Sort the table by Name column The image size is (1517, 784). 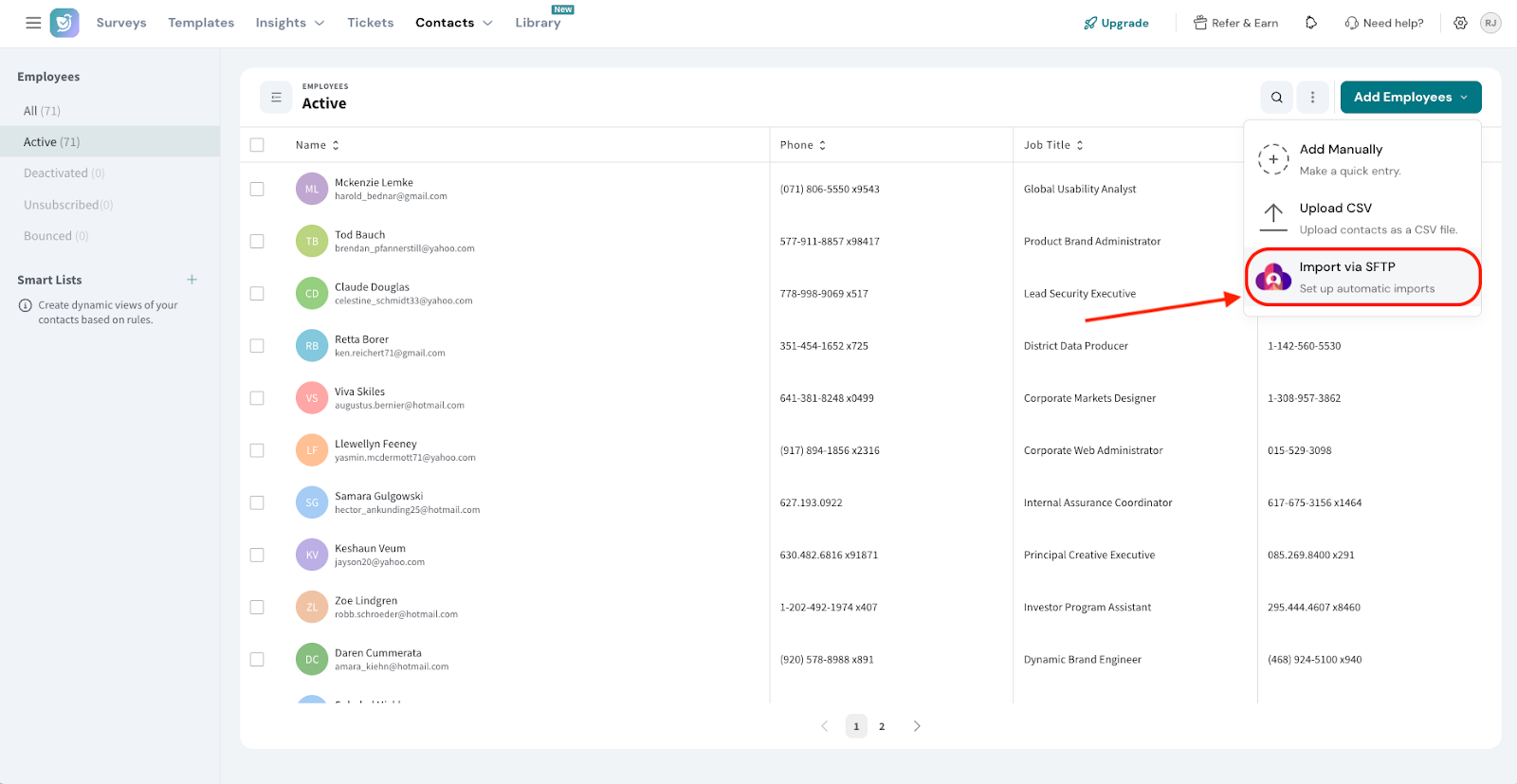(x=317, y=145)
